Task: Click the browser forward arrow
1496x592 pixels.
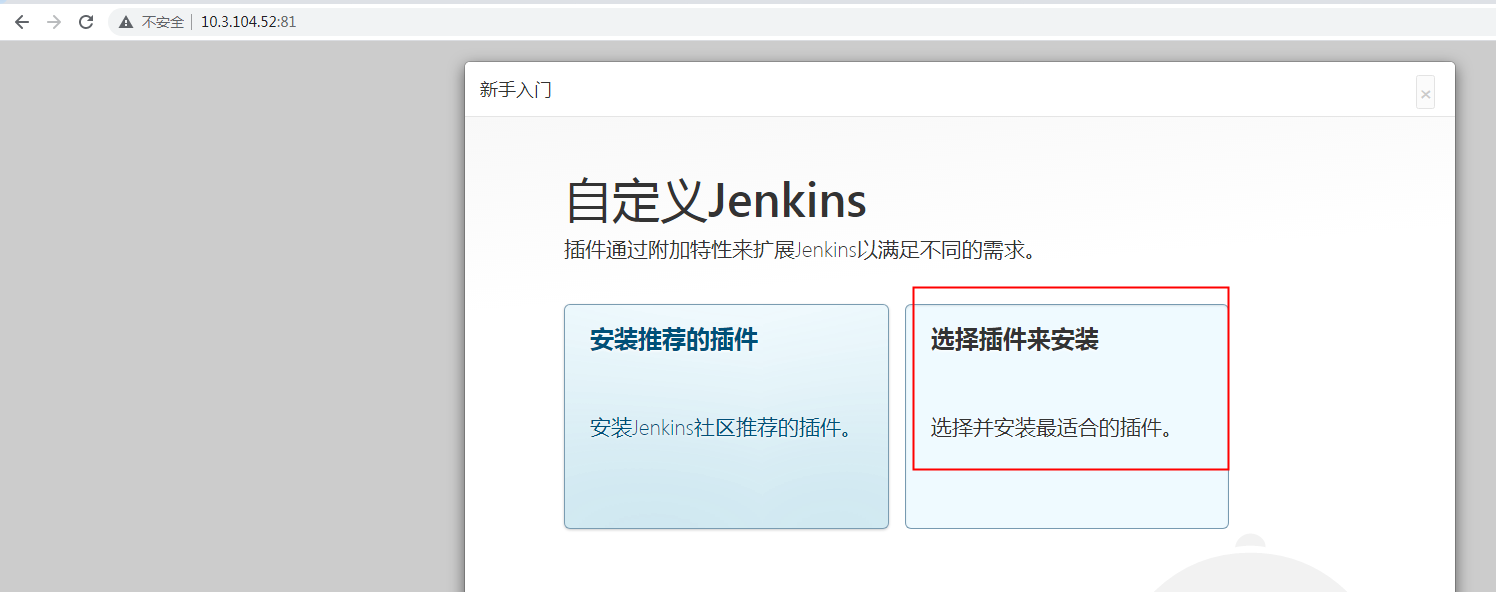Action: [x=54, y=22]
